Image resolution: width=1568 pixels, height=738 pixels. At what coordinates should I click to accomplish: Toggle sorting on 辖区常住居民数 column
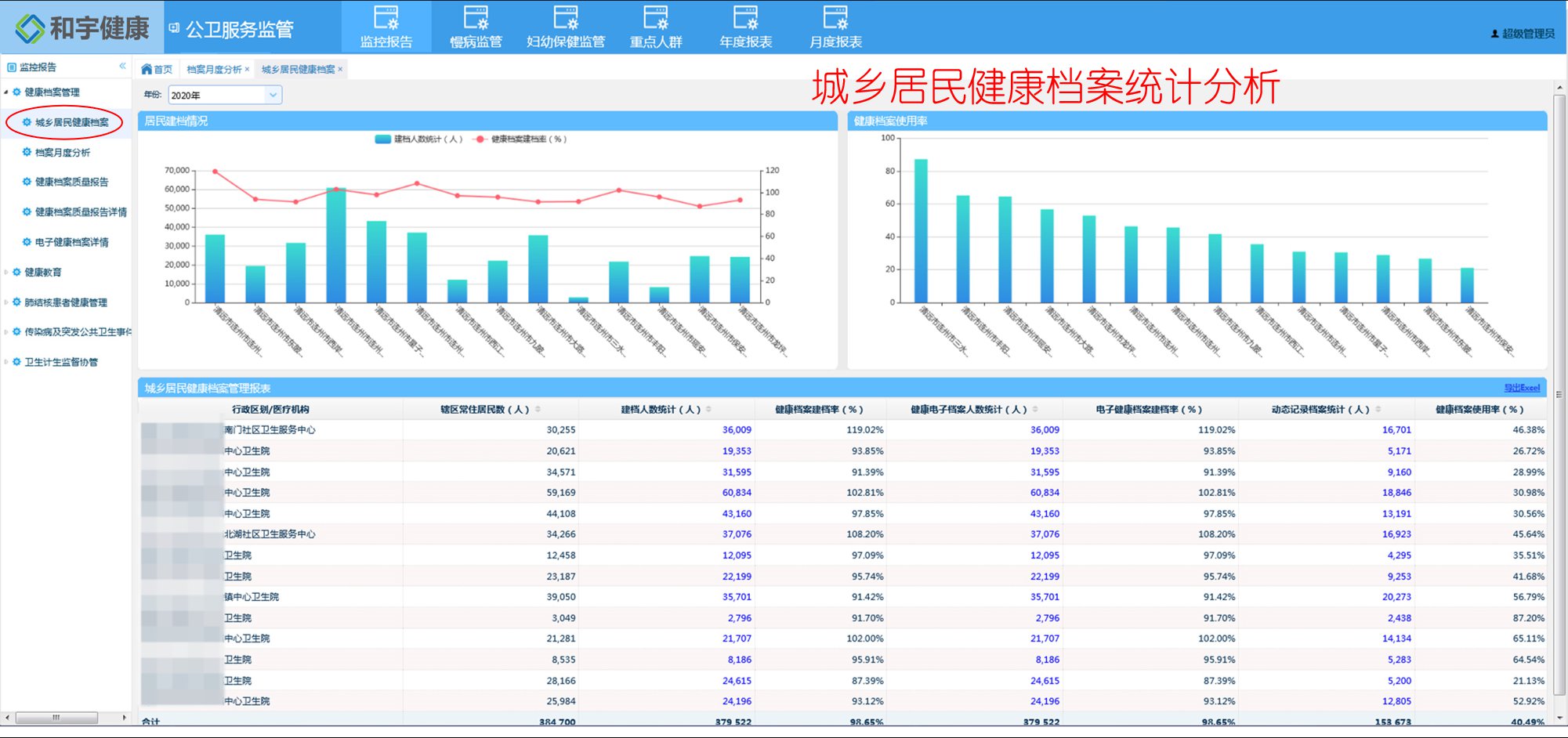pyautogui.click(x=538, y=408)
